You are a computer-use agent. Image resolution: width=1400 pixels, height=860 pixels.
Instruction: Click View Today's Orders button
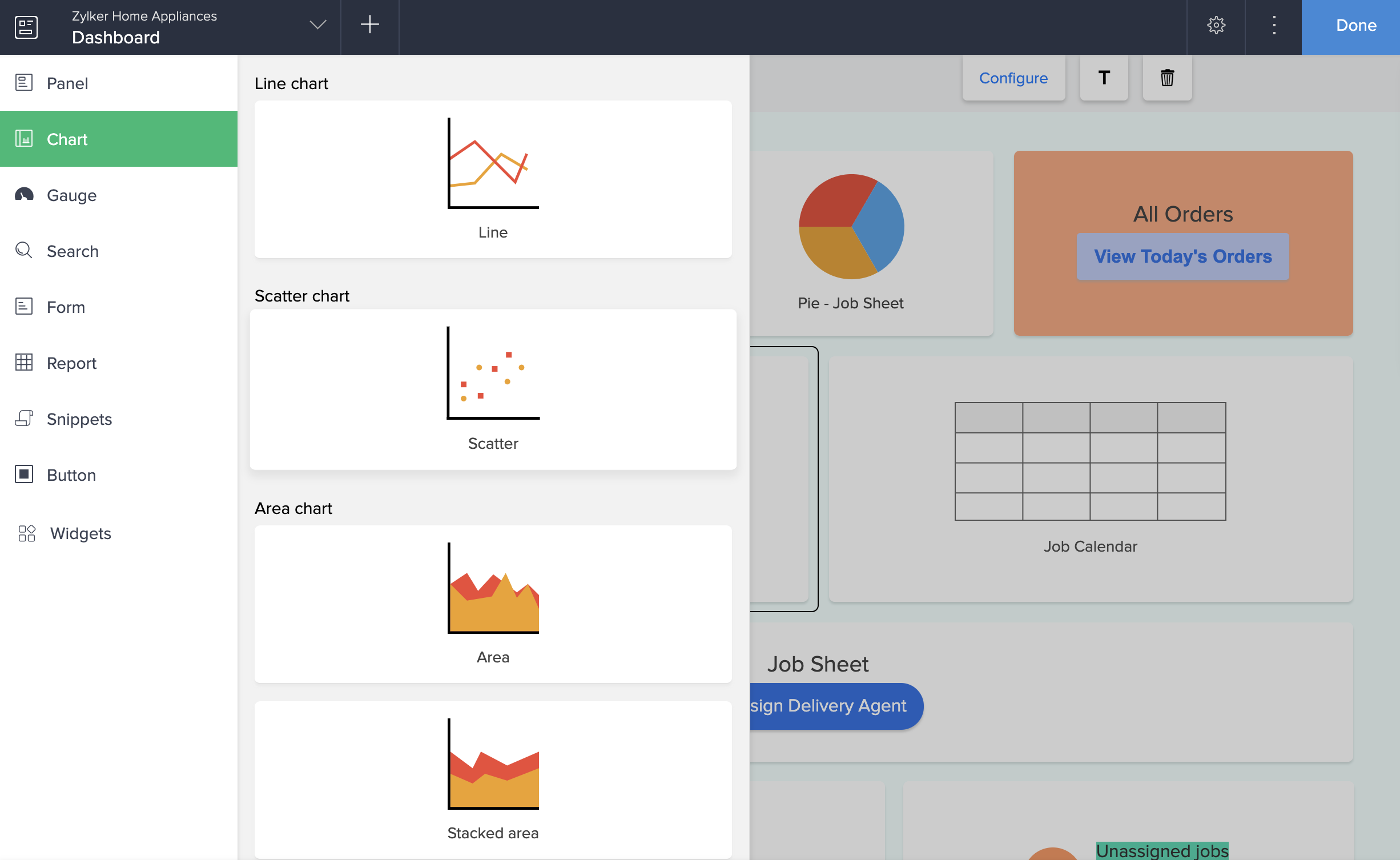tap(1182, 256)
